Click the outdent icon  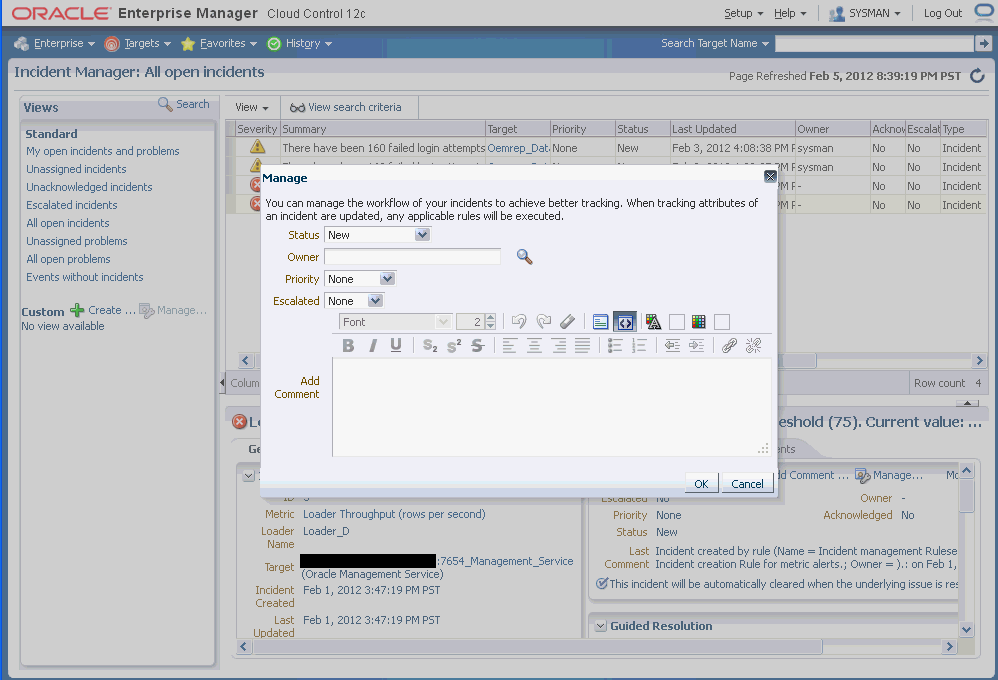672,346
